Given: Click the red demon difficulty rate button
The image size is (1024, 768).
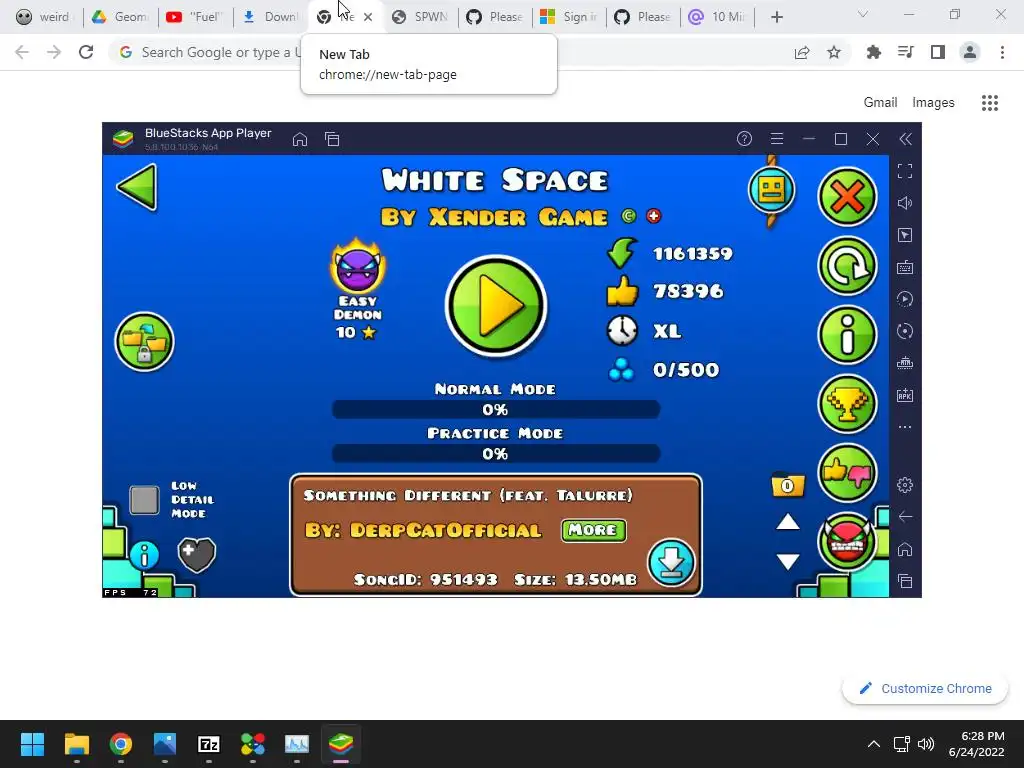Looking at the screenshot, I should (x=847, y=541).
